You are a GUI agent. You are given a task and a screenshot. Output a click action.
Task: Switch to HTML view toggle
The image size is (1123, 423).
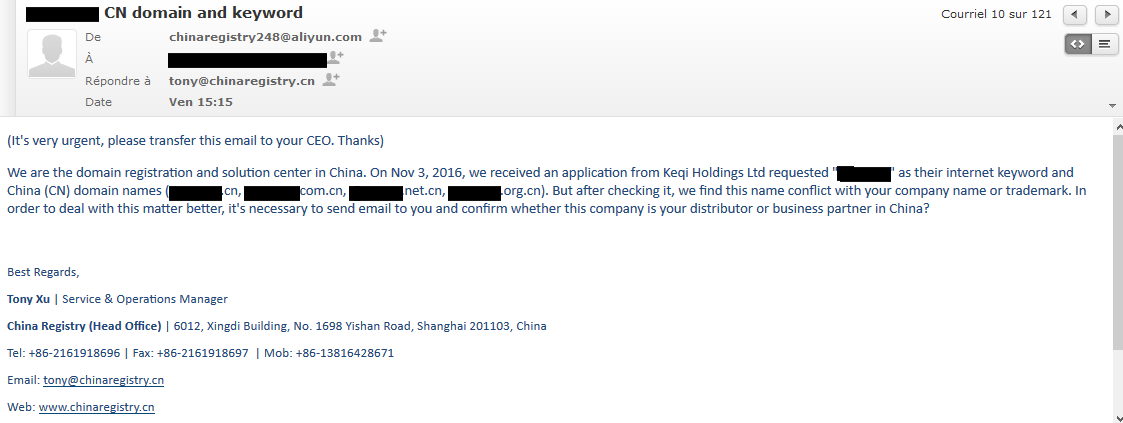(1077, 44)
